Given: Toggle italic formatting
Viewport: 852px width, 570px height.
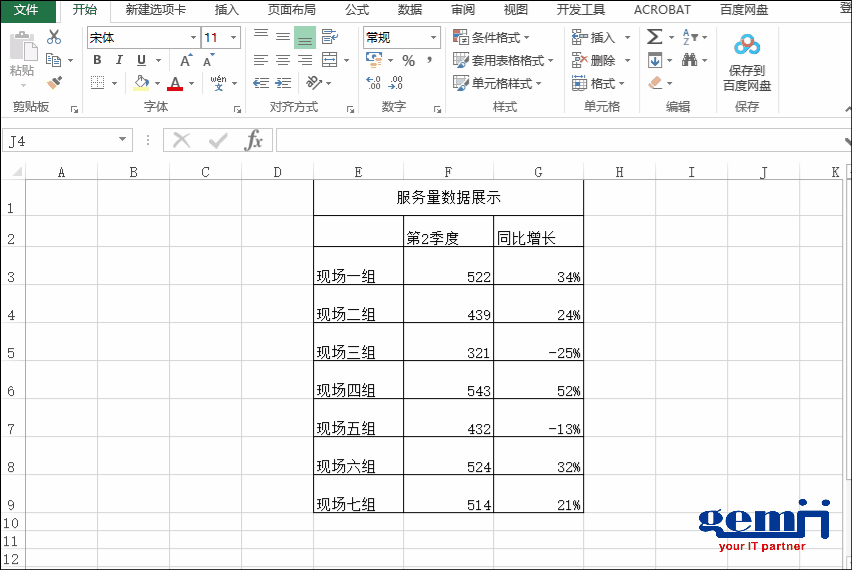Looking at the screenshot, I should click(x=119, y=61).
